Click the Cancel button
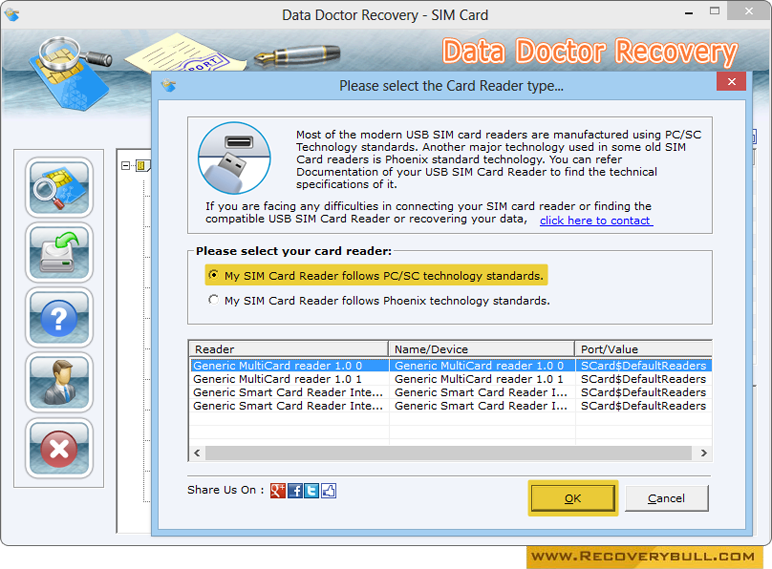The image size is (772, 569). [667, 498]
